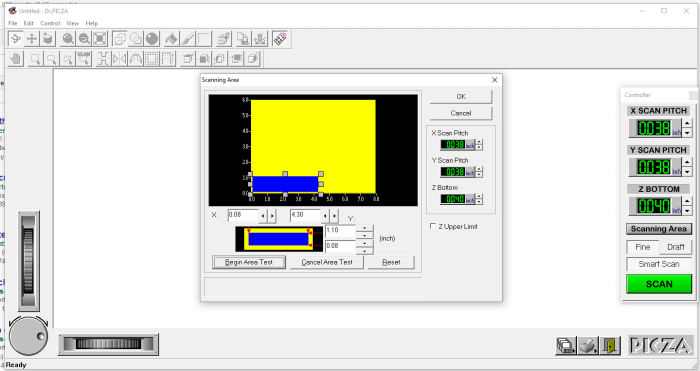Click the Reset button
700x371 pixels.
coord(391,262)
